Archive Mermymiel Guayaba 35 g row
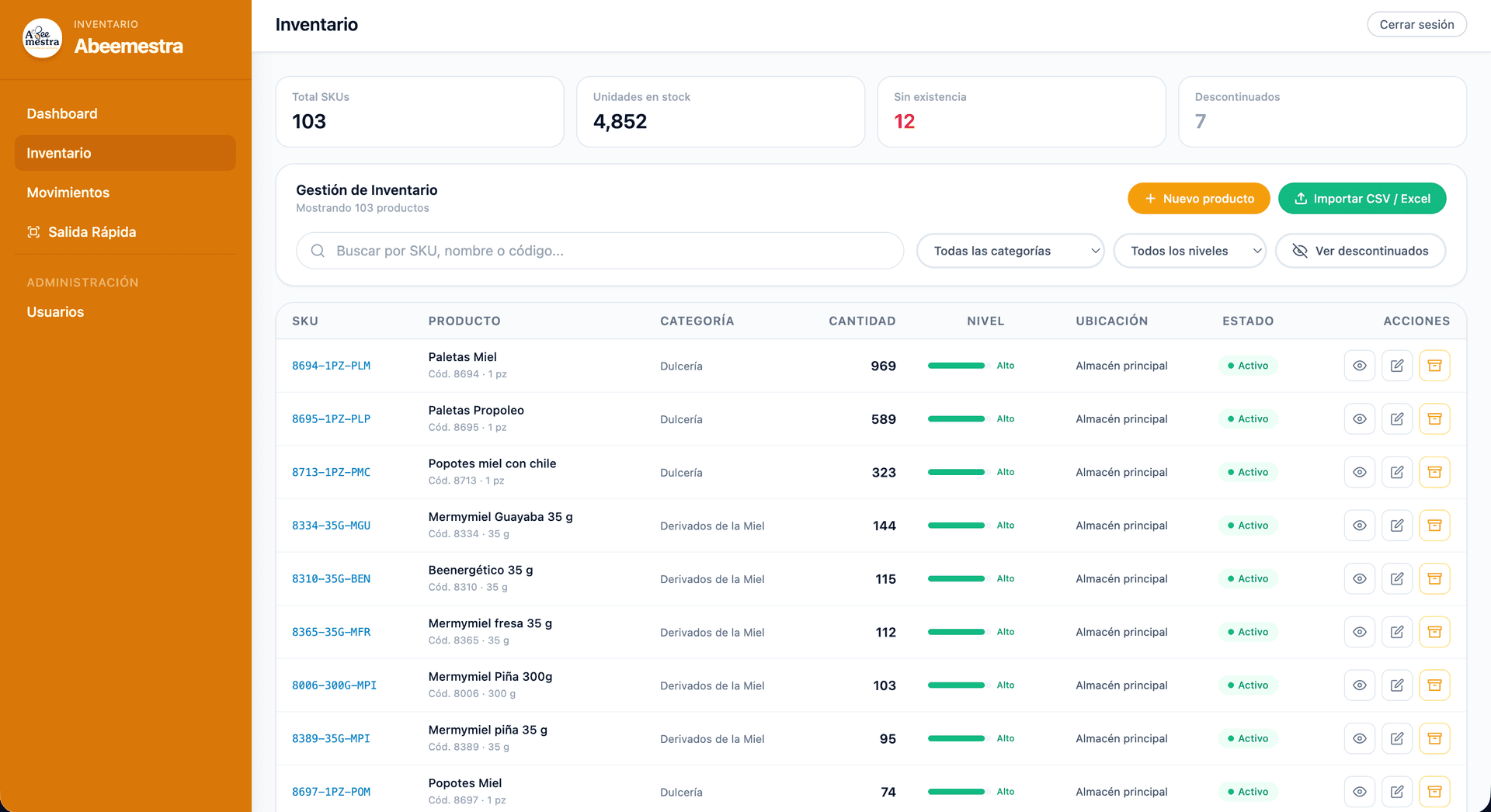This screenshot has height=812, width=1491. click(1434, 526)
